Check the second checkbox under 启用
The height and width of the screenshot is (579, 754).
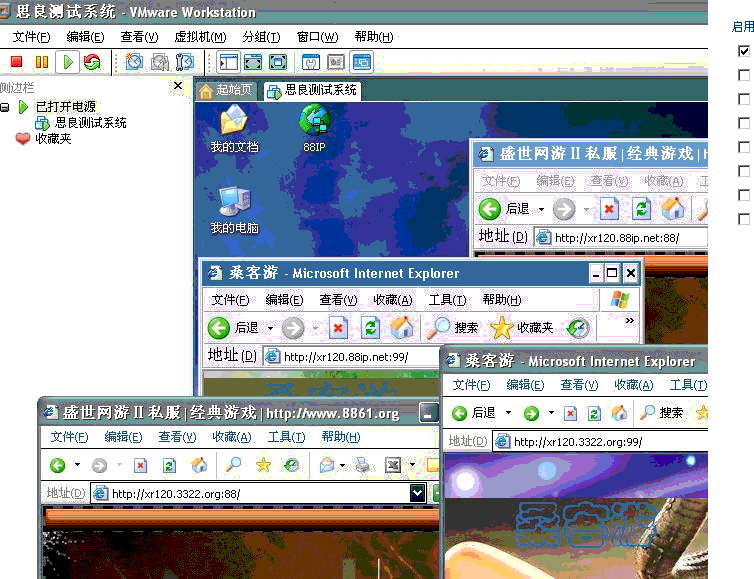pyautogui.click(x=744, y=75)
